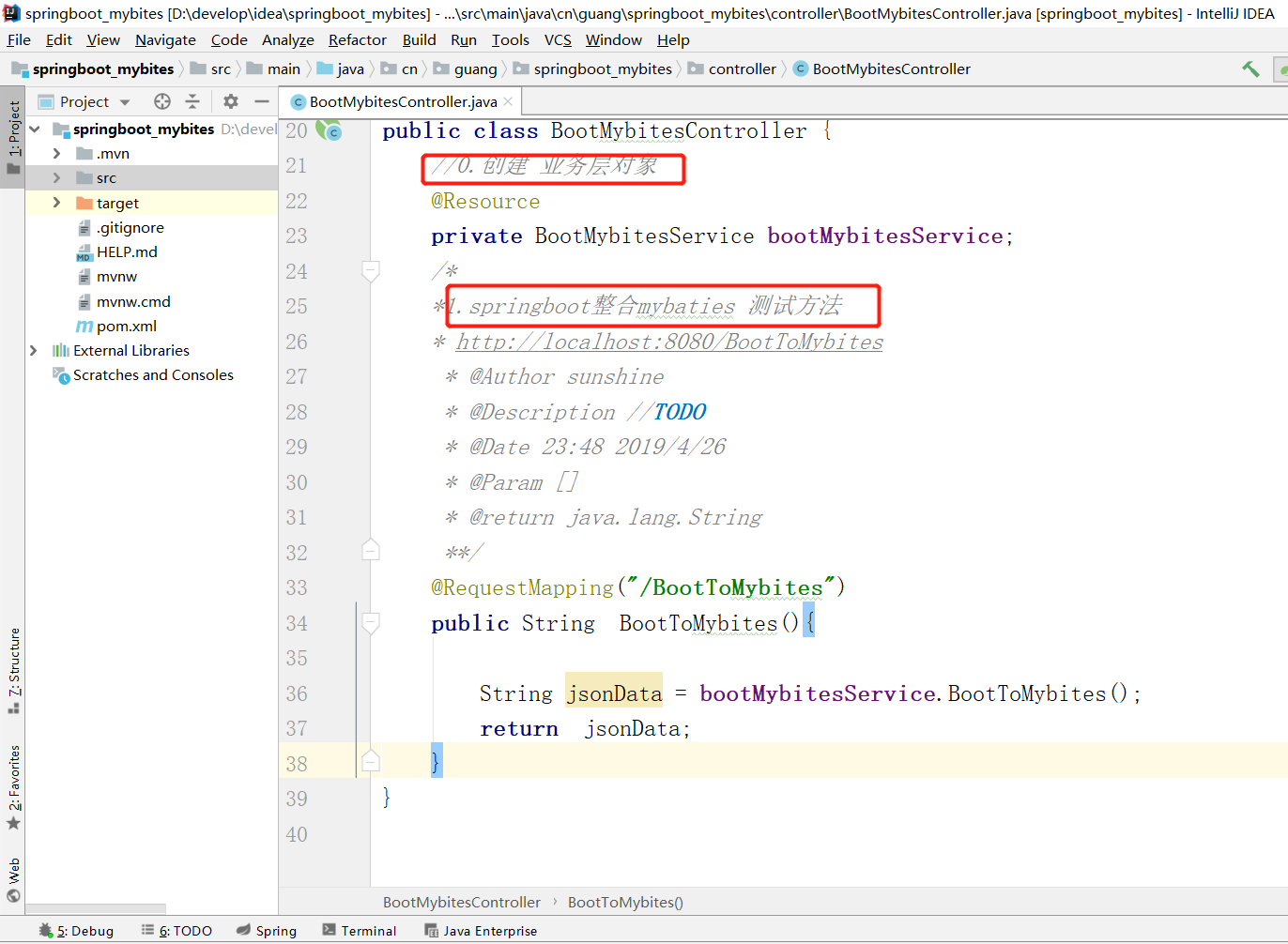Screen dimensions: 1288x944
Task: Expand the .mvn folder
Action: click(x=56, y=153)
